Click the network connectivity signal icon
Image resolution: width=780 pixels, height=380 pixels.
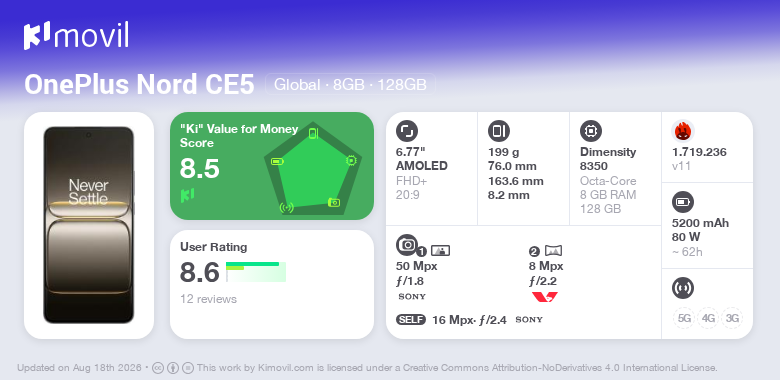(x=682, y=288)
